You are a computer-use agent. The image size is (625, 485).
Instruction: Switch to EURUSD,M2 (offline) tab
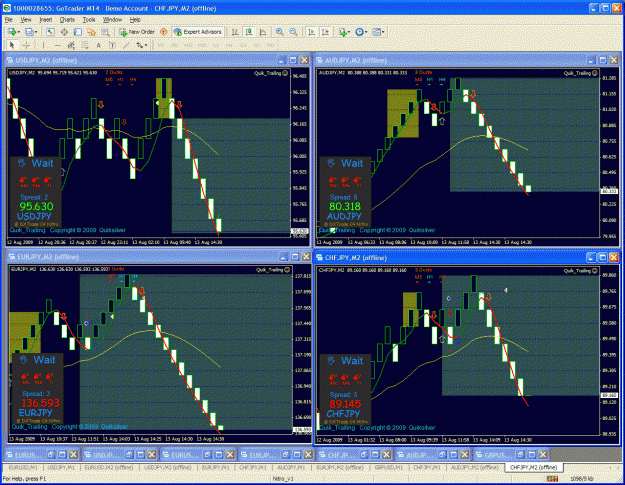pos(109,467)
